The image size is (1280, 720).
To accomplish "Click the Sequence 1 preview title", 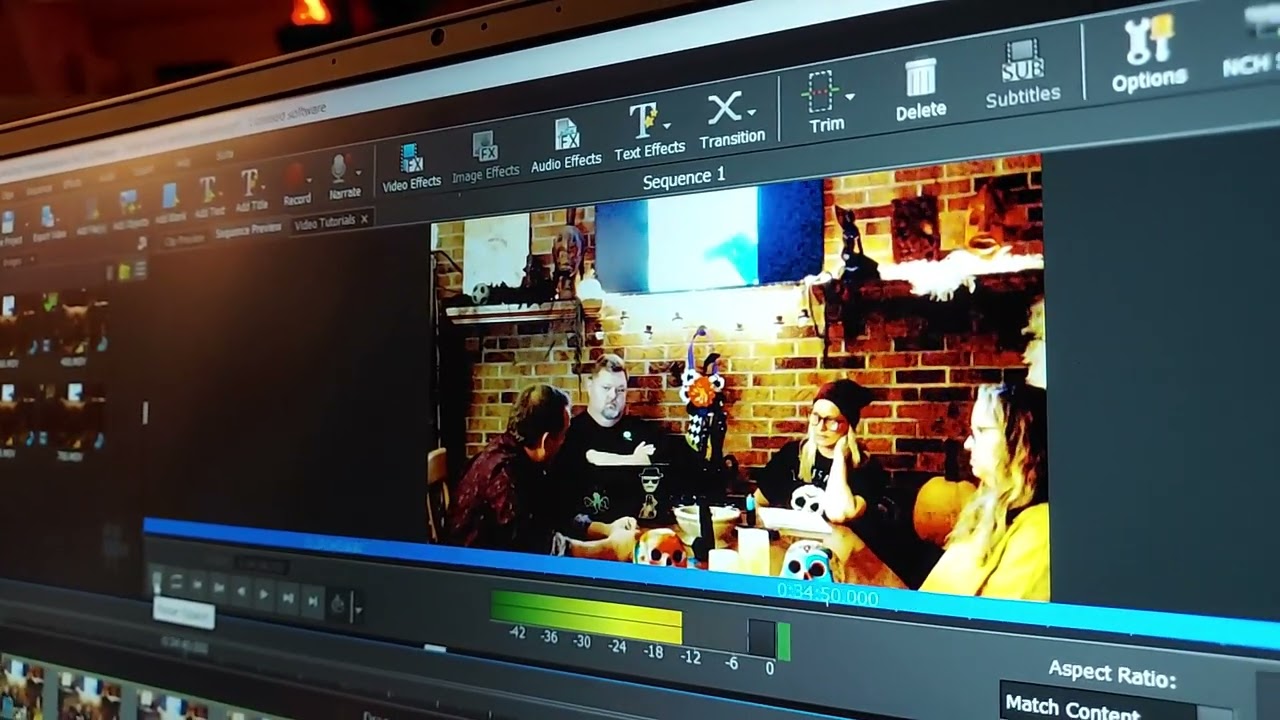I will pos(684,179).
